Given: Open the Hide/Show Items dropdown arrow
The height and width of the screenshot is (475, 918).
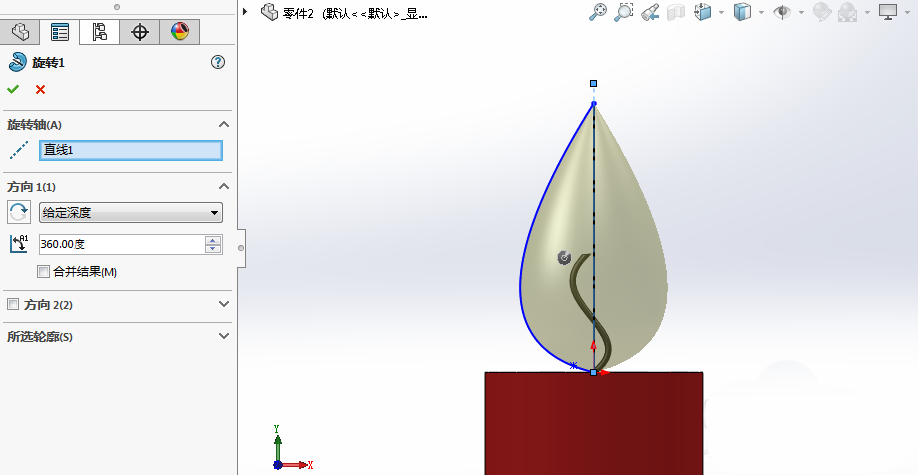Looking at the screenshot, I should (801, 12).
